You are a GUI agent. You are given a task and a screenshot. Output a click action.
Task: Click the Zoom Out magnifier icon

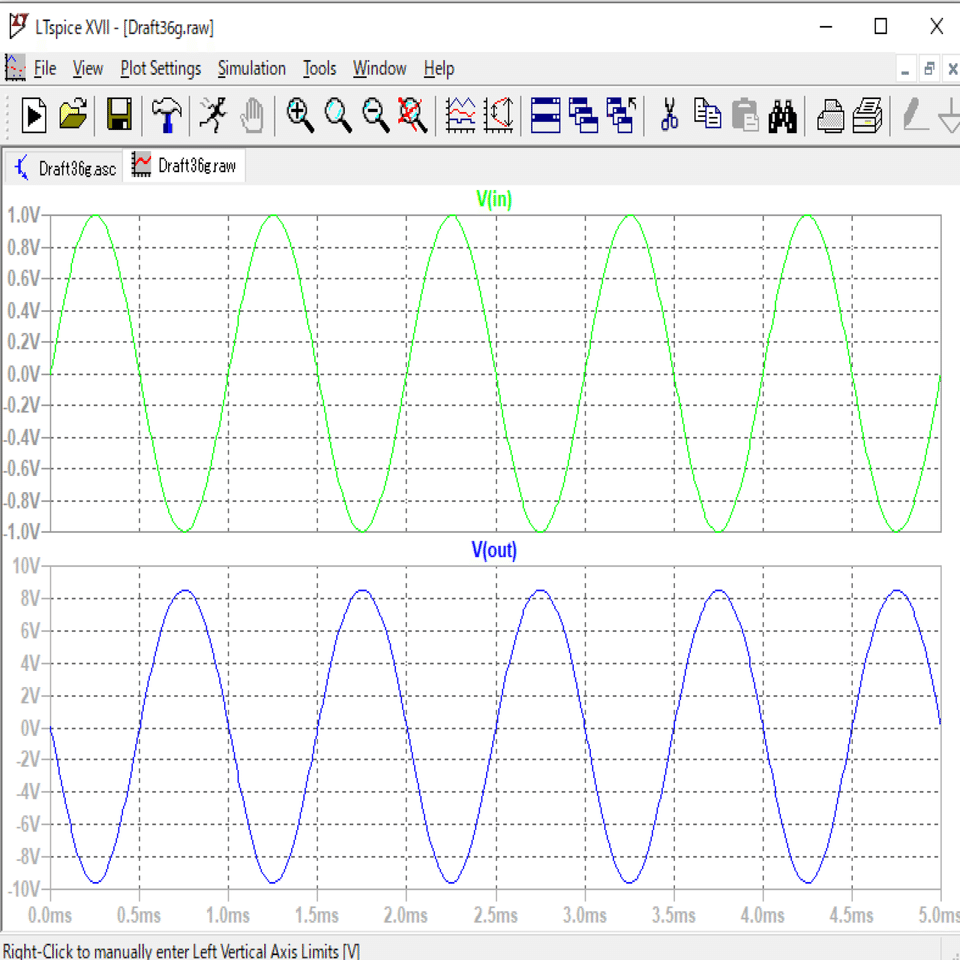[x=376, y=115]
